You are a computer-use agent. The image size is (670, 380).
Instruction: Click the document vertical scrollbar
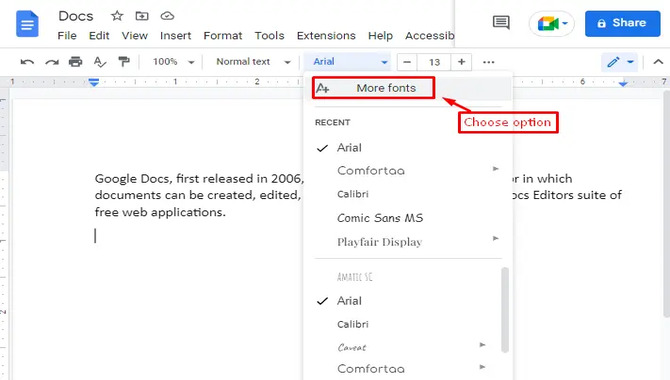[x=667, y=205]
